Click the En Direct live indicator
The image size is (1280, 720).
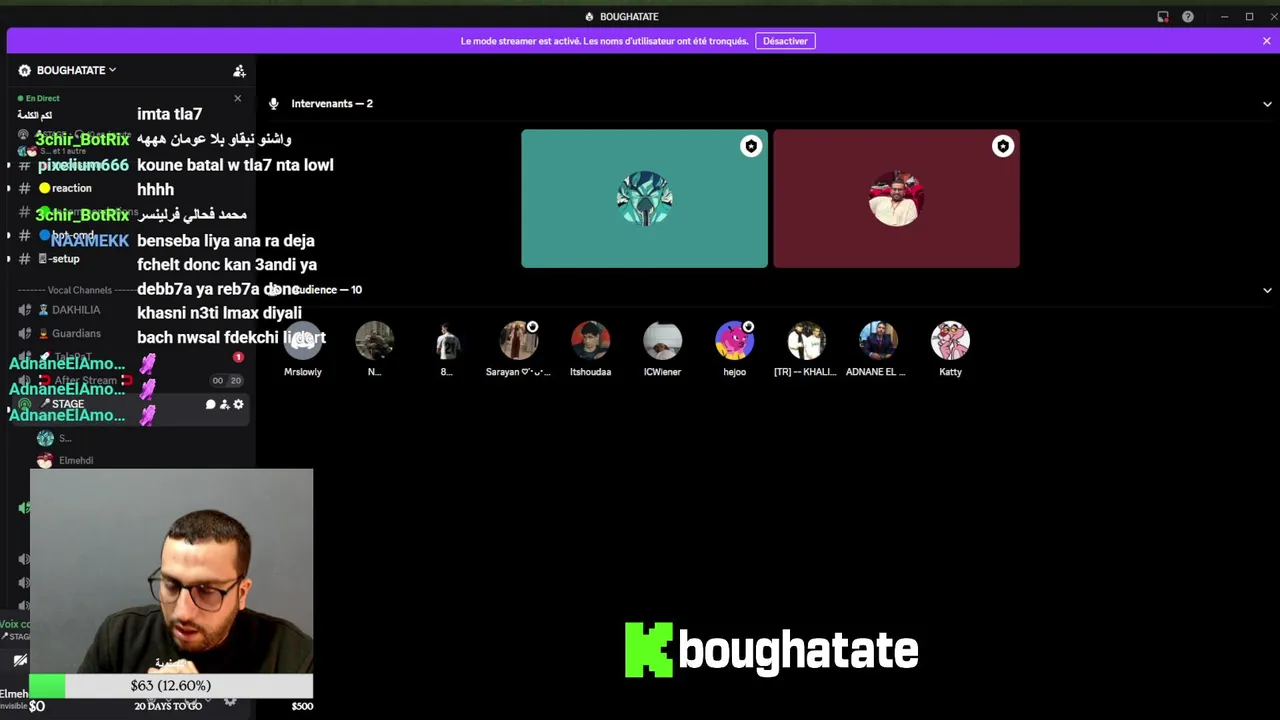point(38,98)
